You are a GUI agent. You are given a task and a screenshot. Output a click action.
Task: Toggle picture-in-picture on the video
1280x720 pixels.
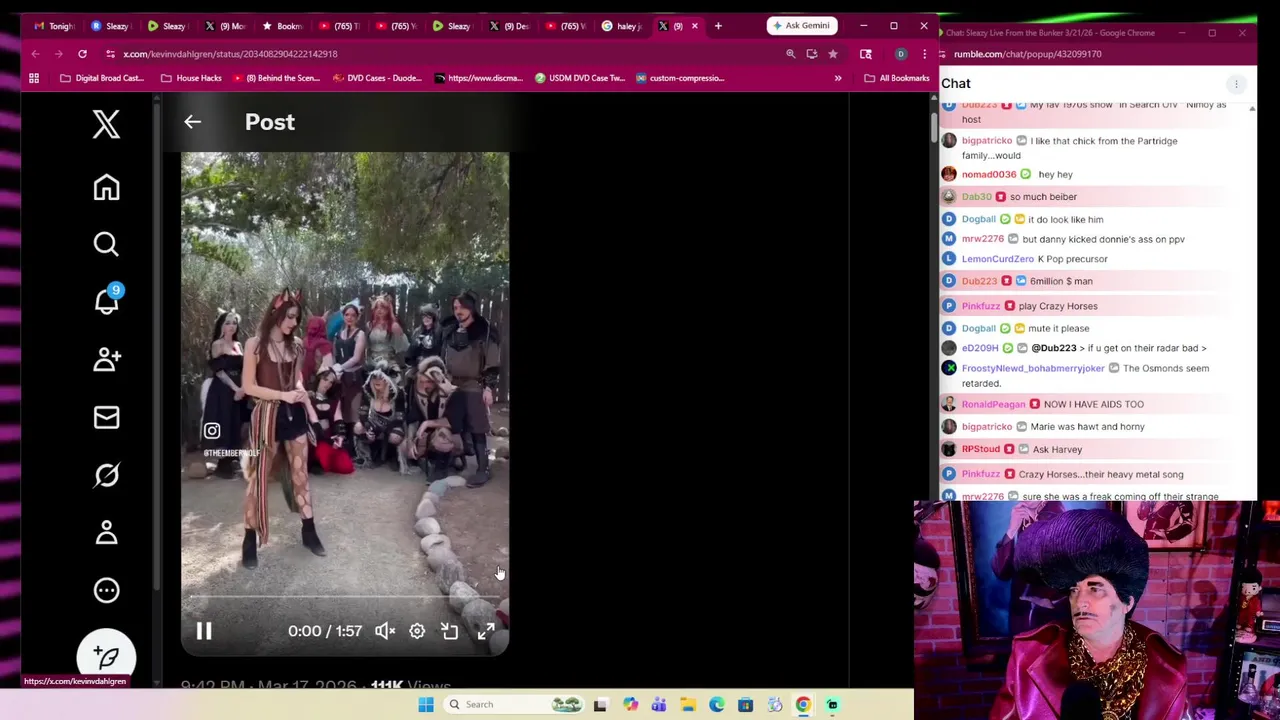pos(450,631)
